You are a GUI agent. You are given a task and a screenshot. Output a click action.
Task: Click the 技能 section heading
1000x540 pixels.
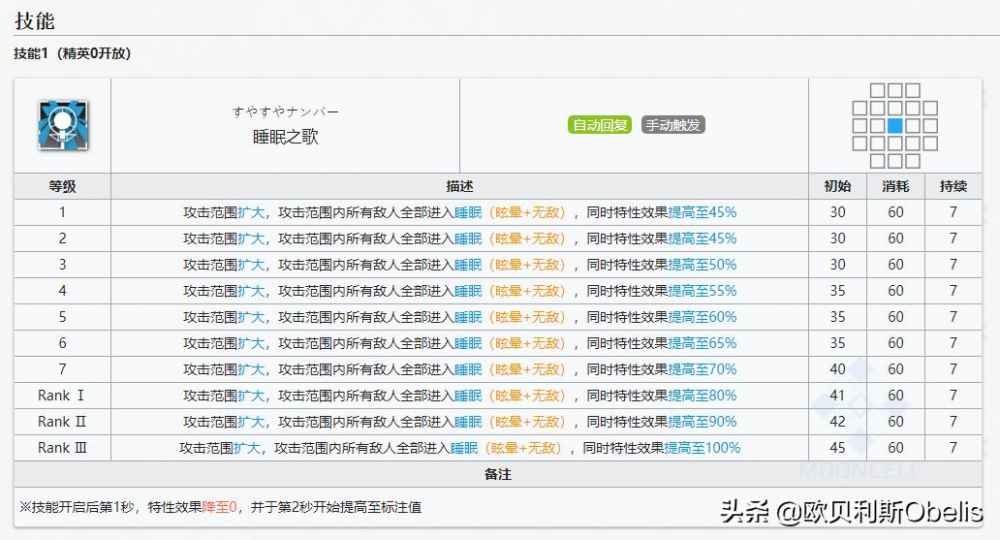click(35, 21)
